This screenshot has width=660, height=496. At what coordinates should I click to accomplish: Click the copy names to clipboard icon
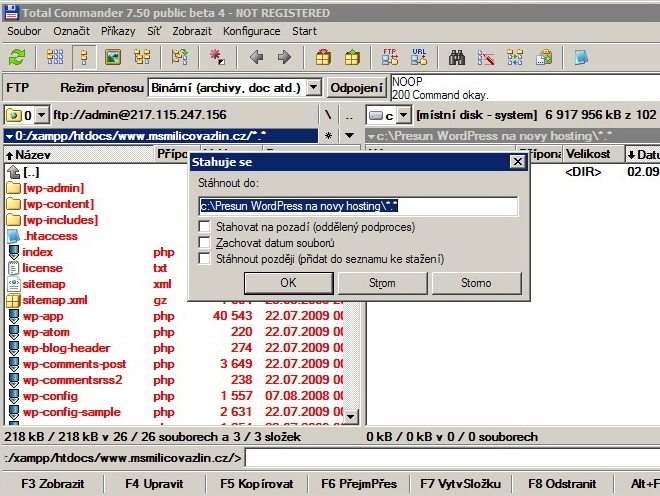click(544, 57)
